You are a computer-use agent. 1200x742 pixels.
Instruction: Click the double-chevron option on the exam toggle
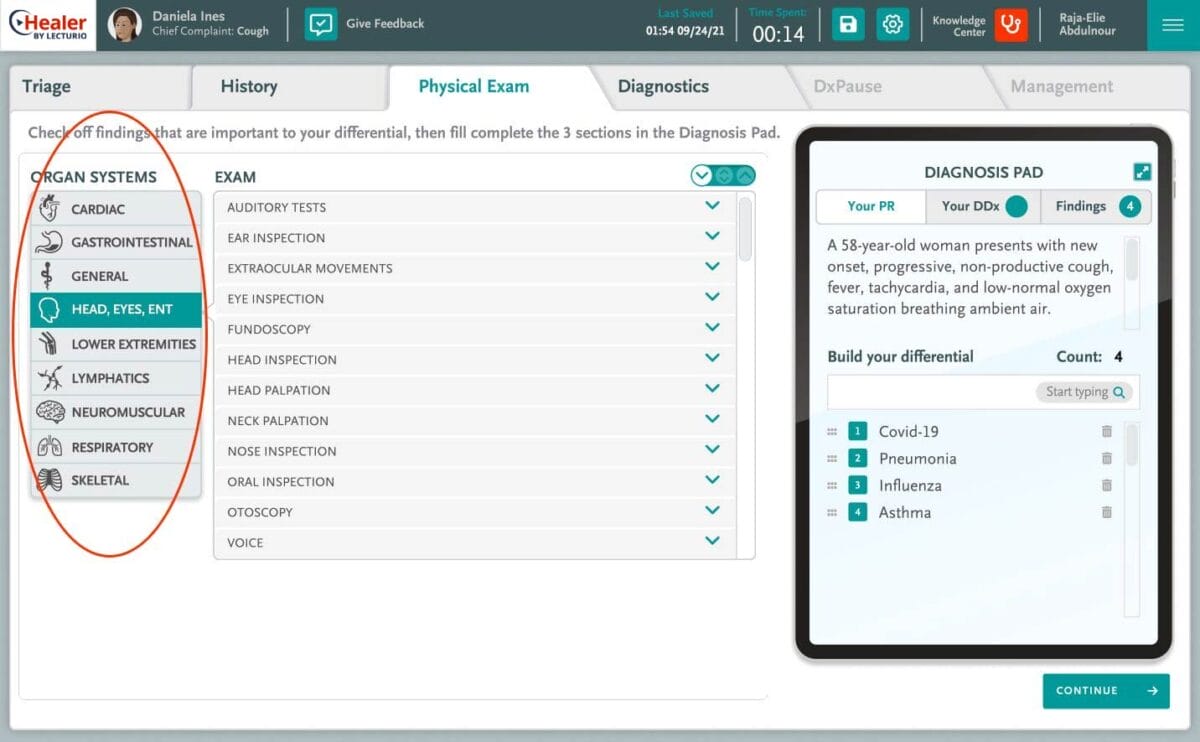(722, 174)
